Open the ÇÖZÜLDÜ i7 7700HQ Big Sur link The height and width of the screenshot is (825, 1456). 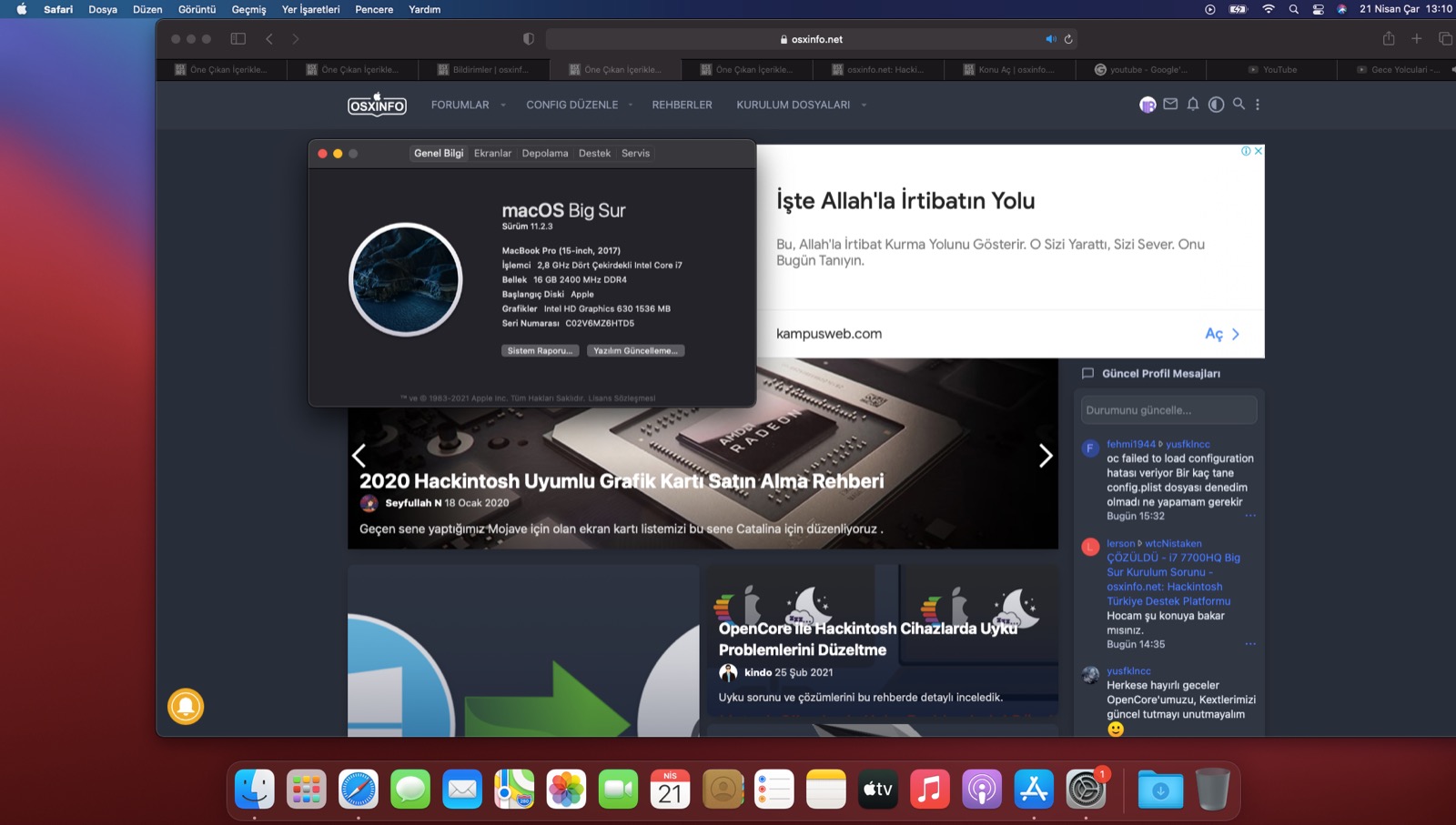point(1174,579)
